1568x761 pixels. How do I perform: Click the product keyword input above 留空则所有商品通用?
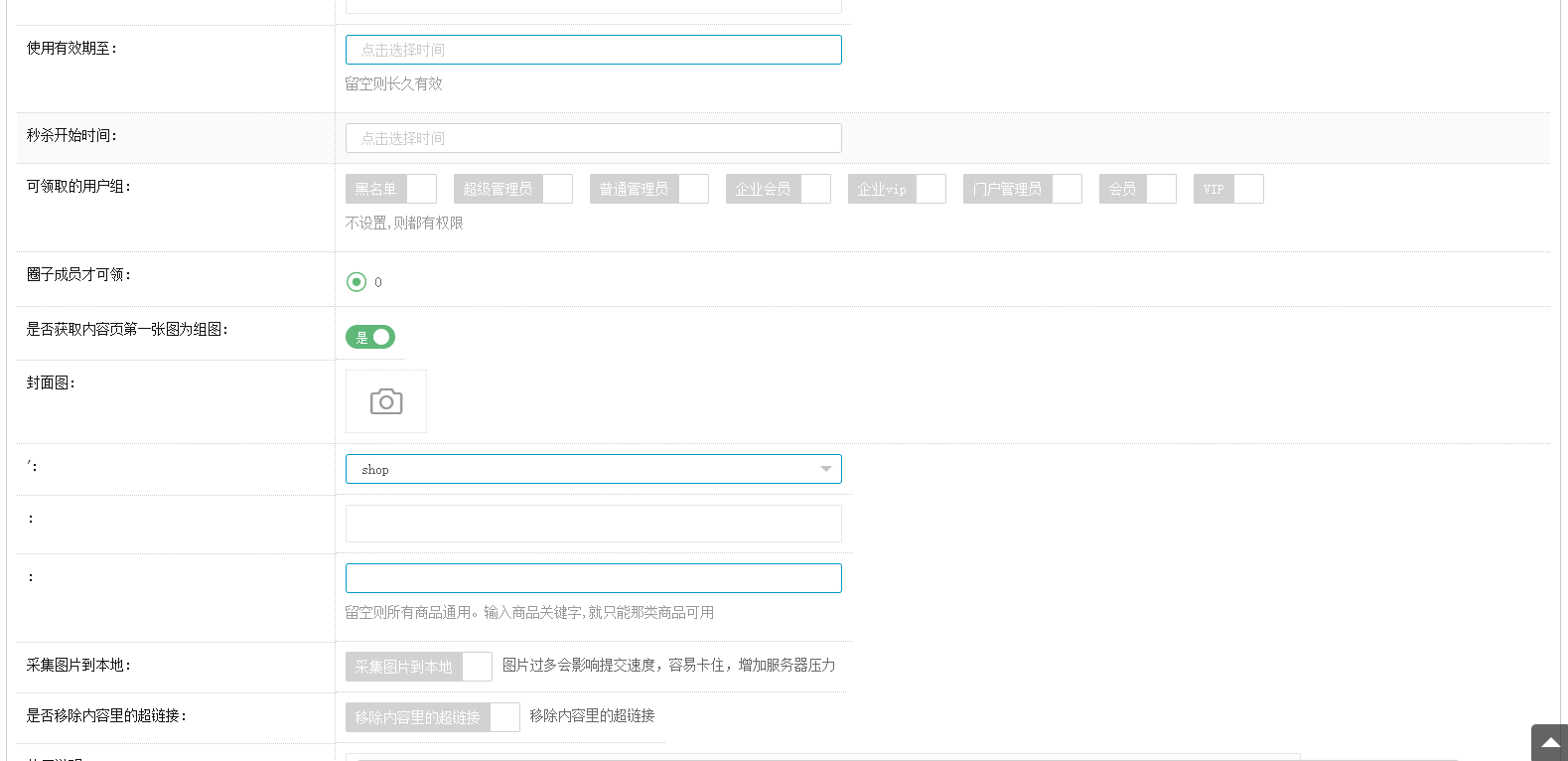593,578
